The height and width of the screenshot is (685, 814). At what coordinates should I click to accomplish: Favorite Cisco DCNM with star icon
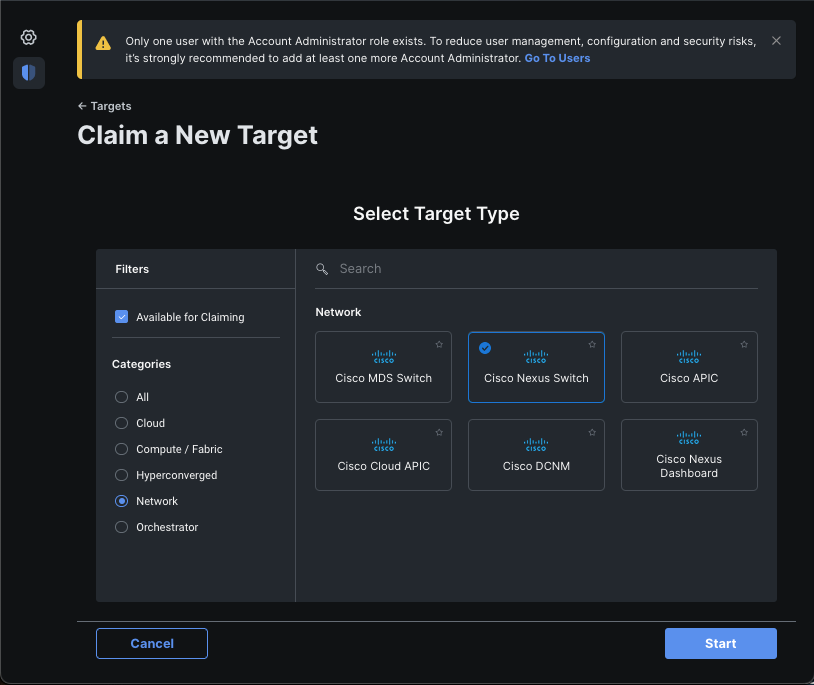tap(592, 432)
